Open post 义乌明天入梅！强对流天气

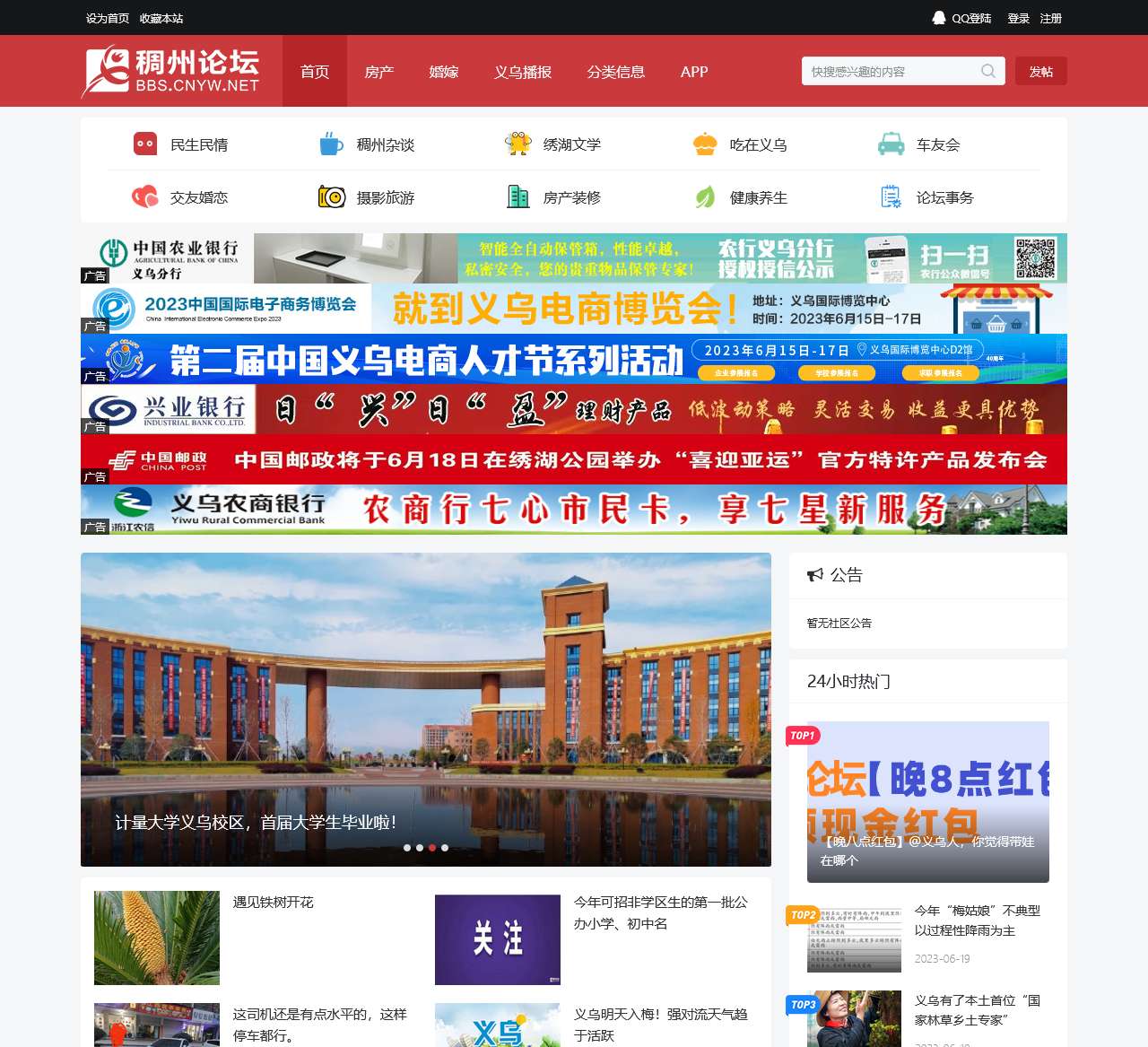pyautogui.click(x=661, y=1025)
